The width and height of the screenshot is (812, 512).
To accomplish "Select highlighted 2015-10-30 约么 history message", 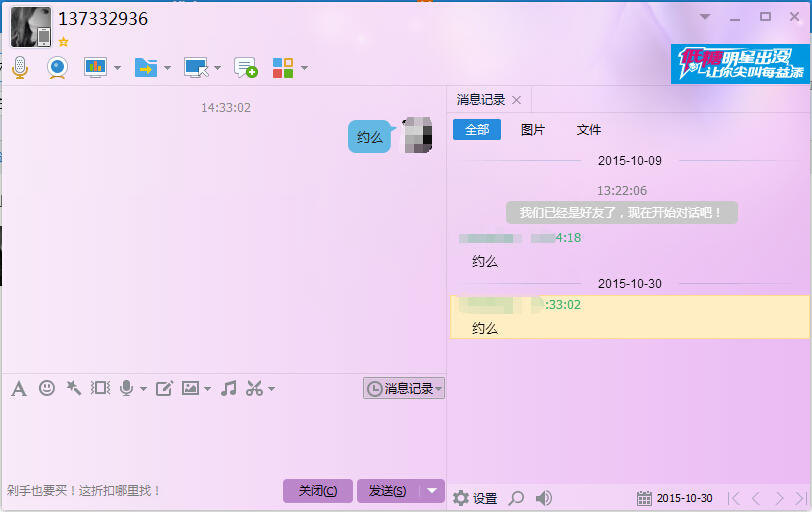I will pyautogui.click(x=630, y=317).
